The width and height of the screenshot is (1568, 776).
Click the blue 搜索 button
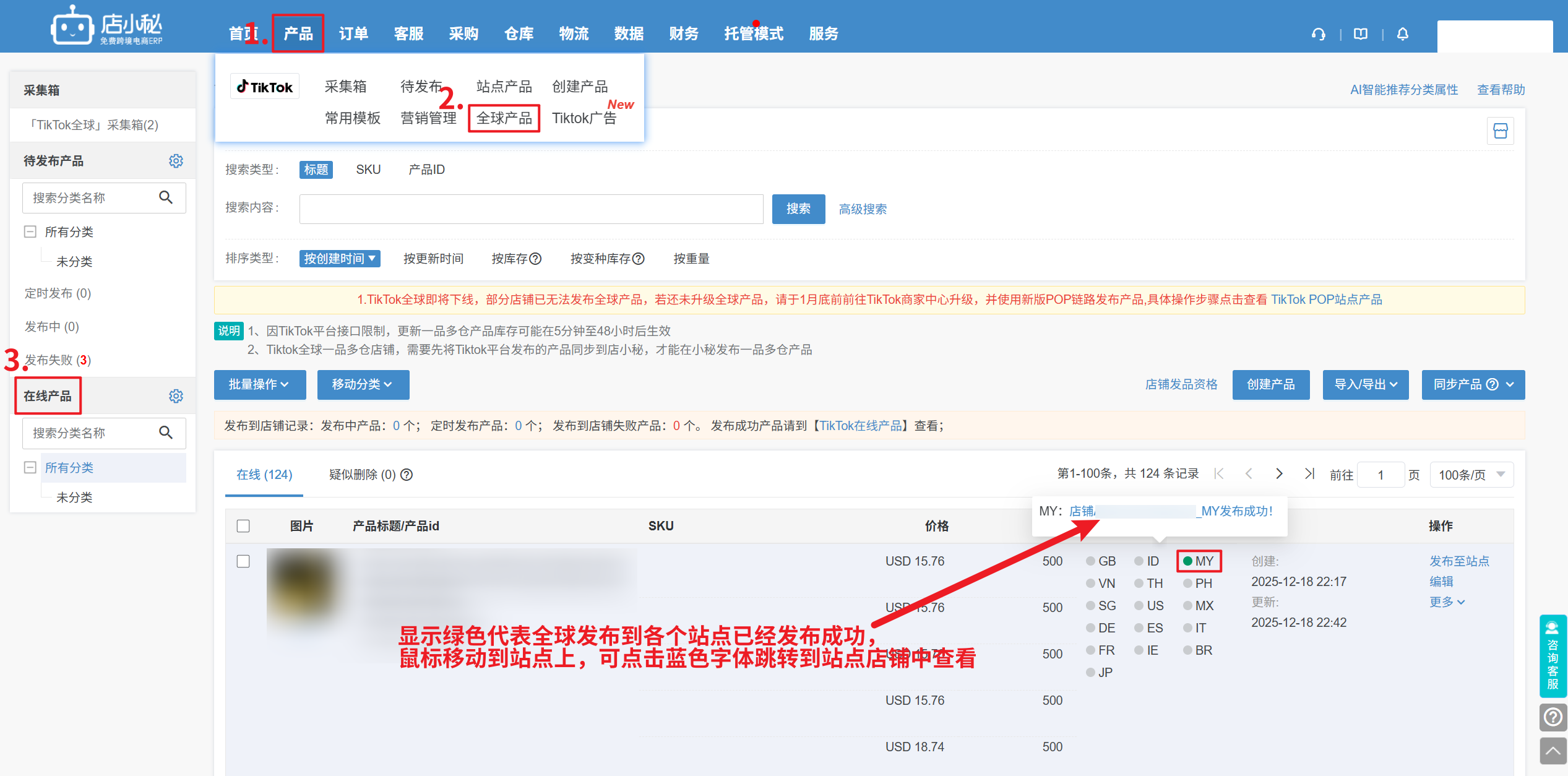point(798,209)
